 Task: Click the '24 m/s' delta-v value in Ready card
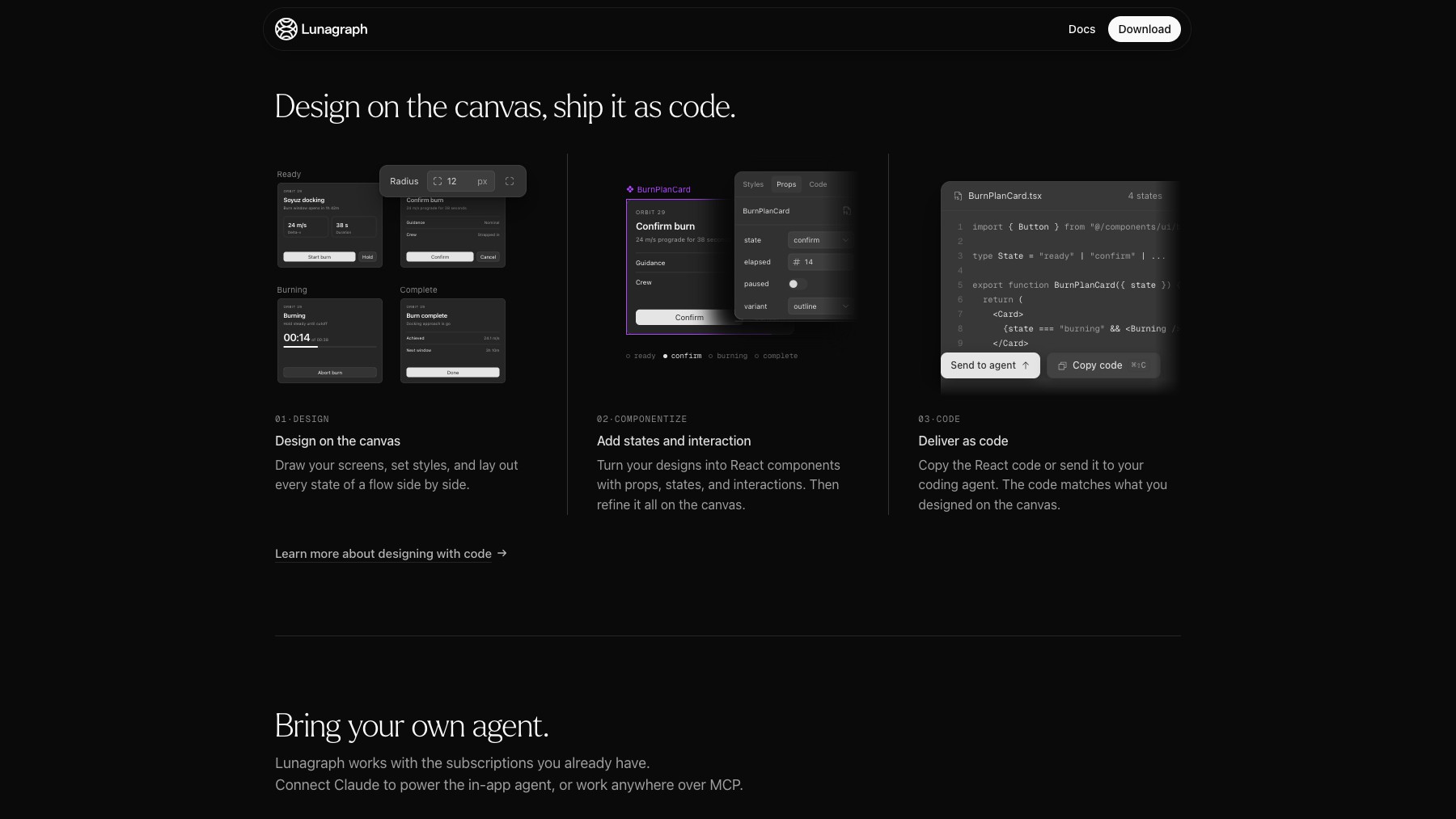click(x=297, y=226)
